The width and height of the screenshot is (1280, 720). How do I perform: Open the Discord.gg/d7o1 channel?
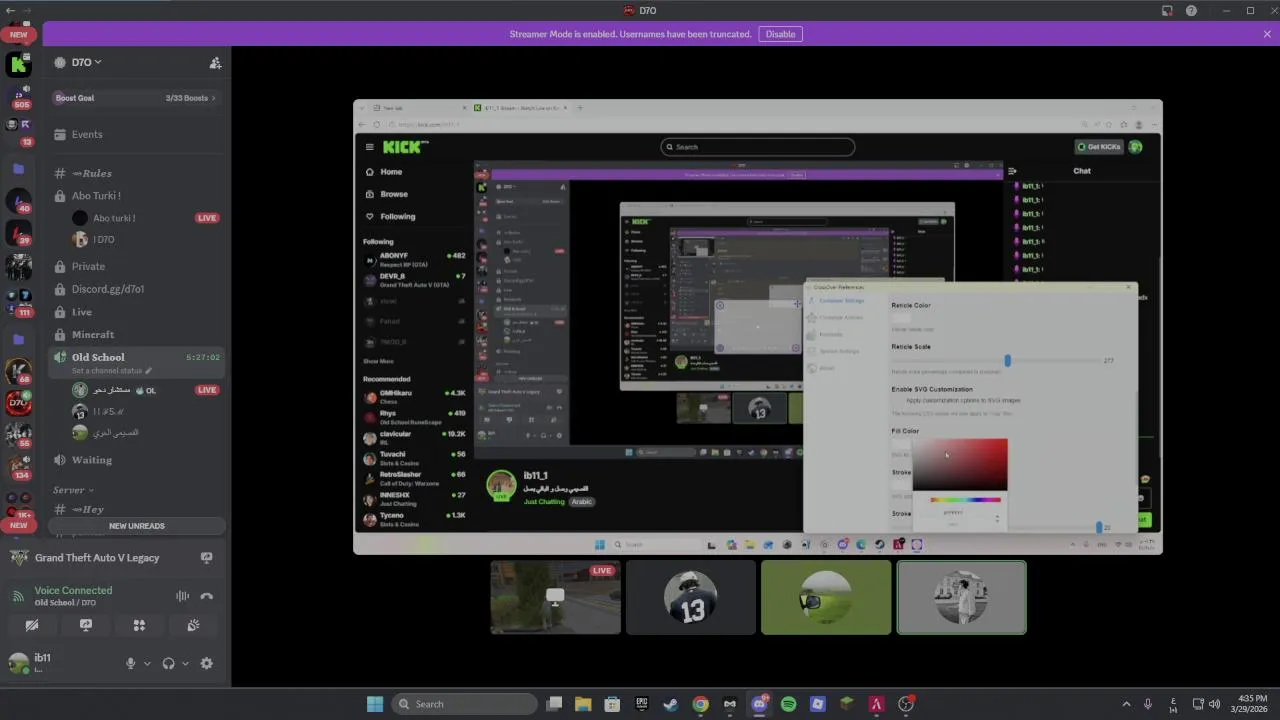pos(138,289)
